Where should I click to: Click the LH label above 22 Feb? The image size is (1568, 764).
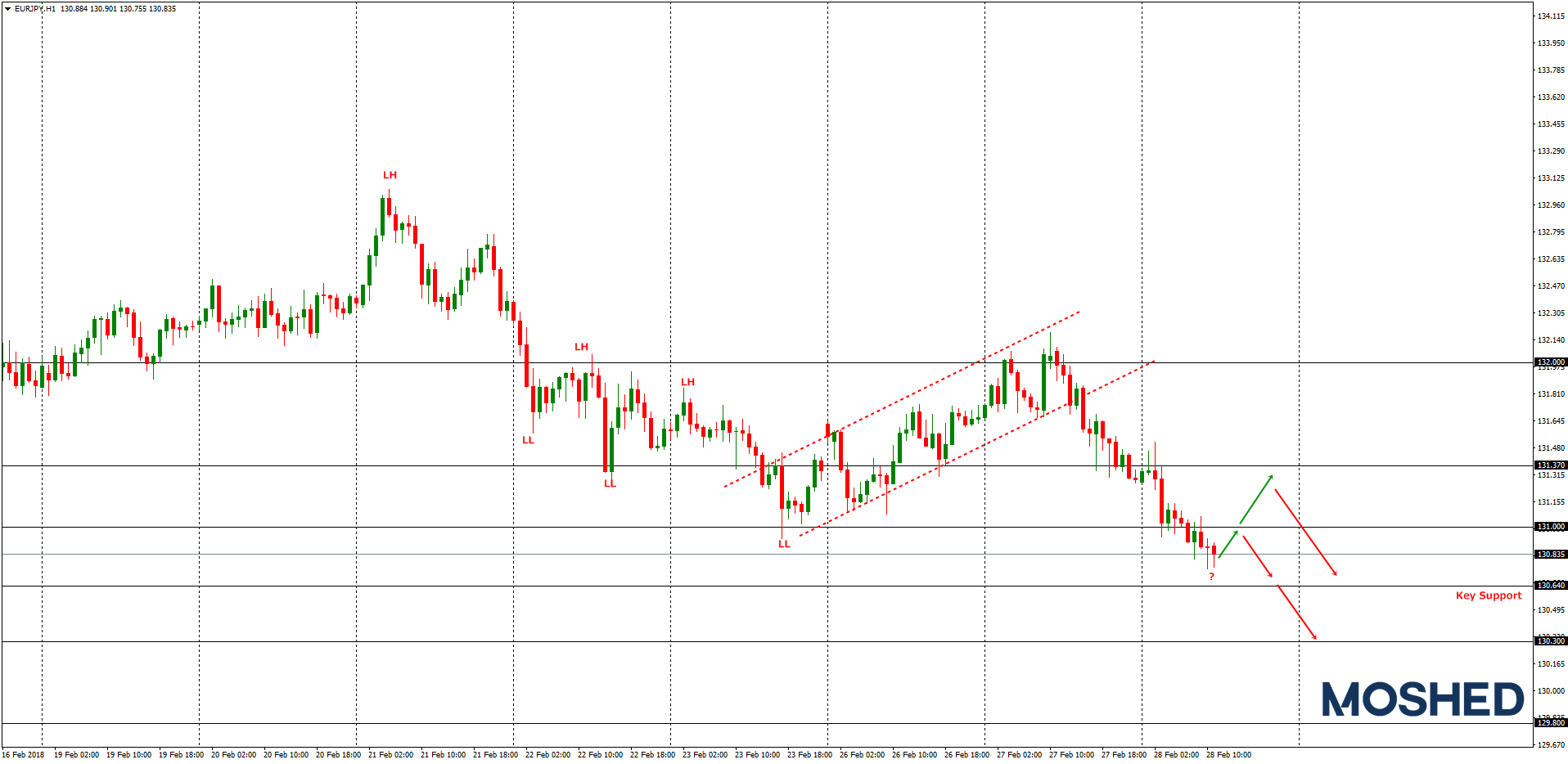point(581,346)
